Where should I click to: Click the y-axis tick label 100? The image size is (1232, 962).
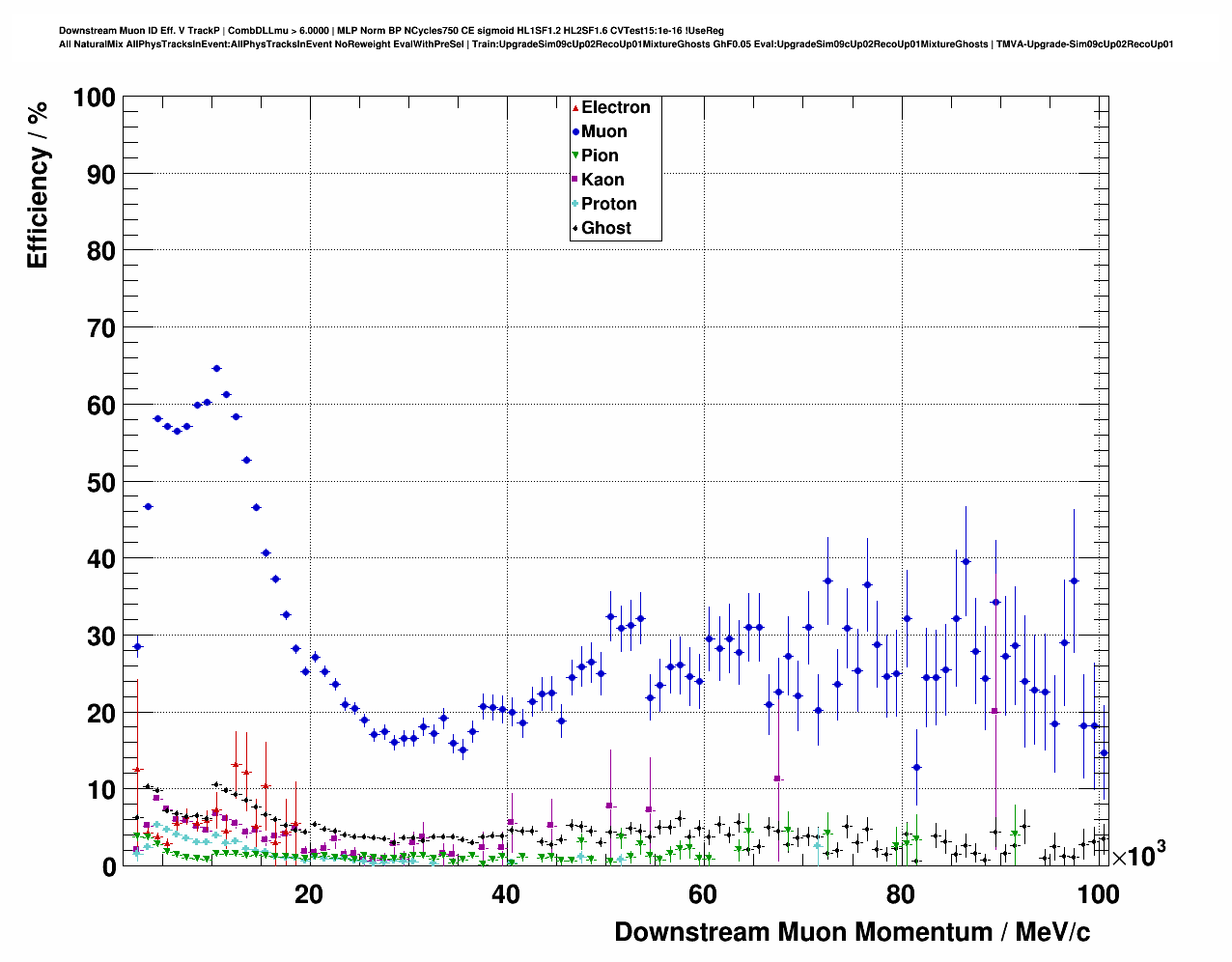tap(94, 98)
